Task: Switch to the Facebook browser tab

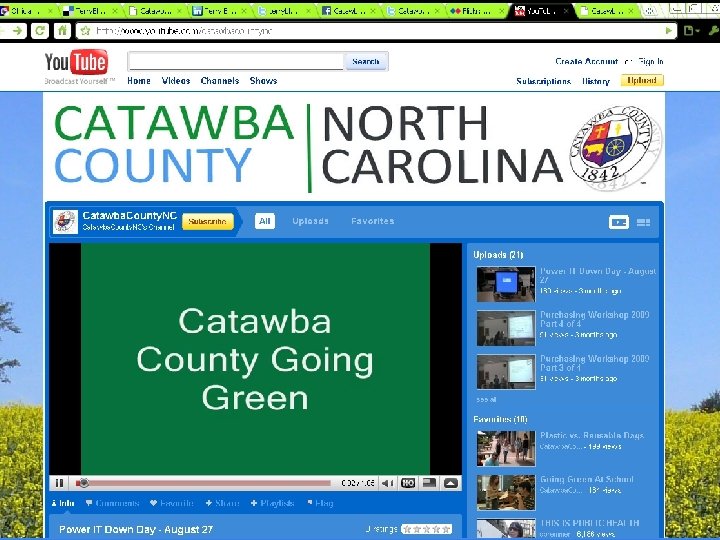Action: [349, 11]
